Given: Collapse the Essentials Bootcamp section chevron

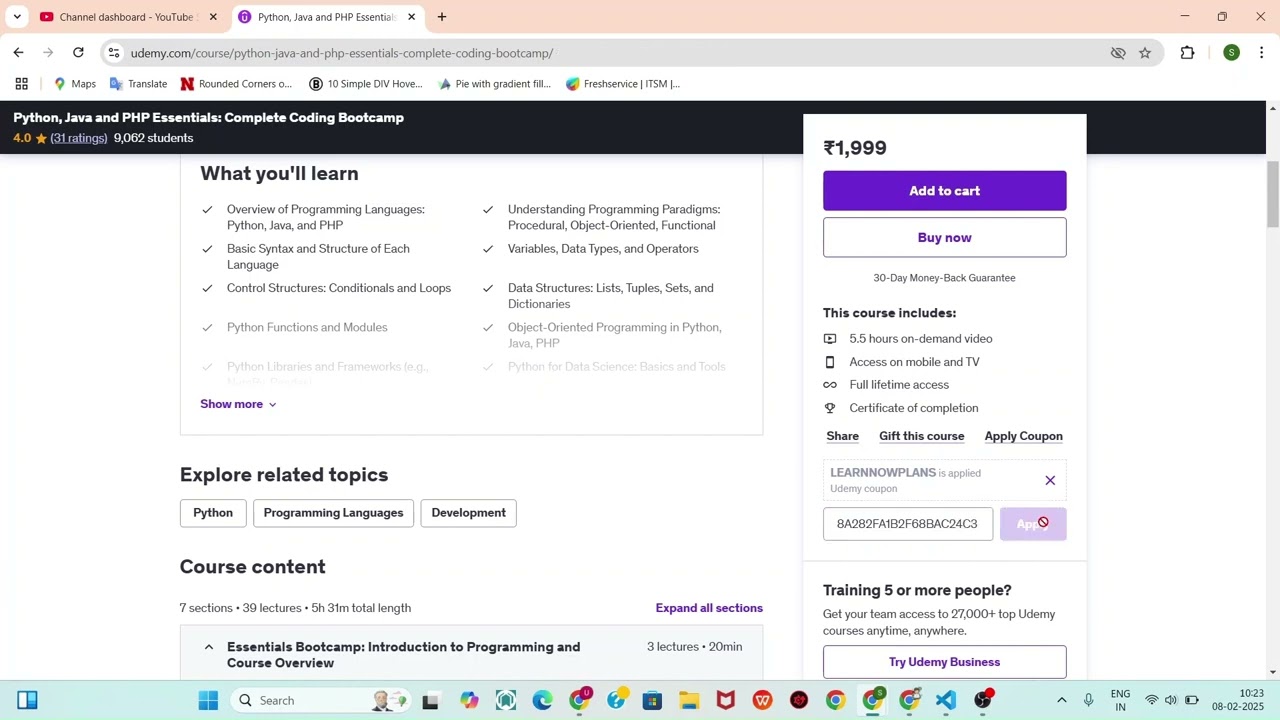Looking at the screenshot, I should click(x=209, y=647).
